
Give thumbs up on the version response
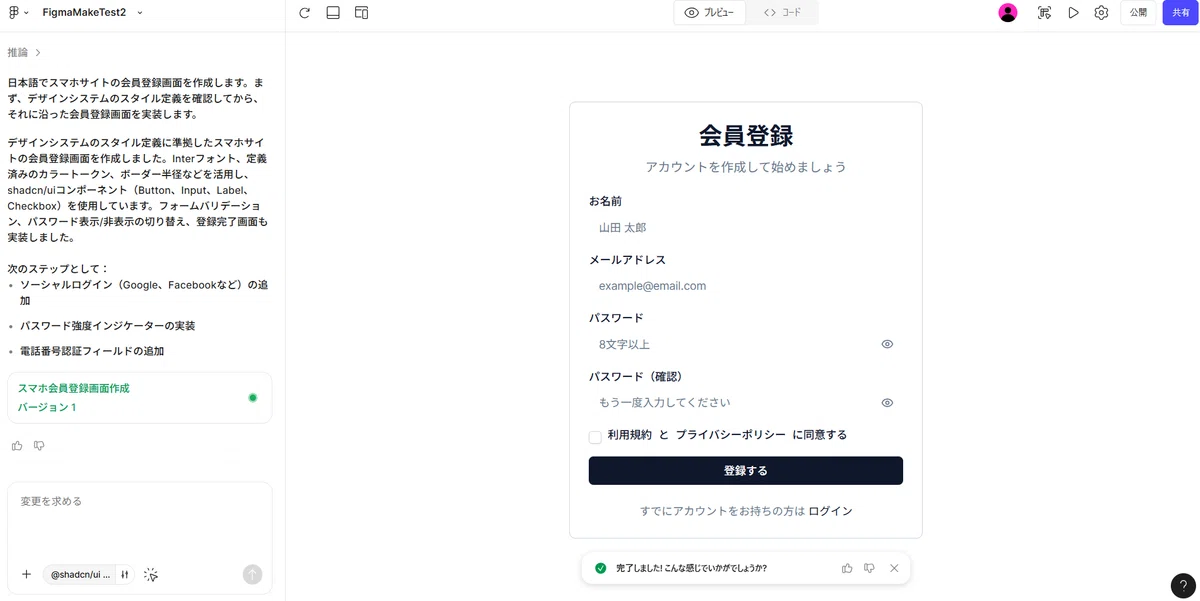click(x=16, y=445)
